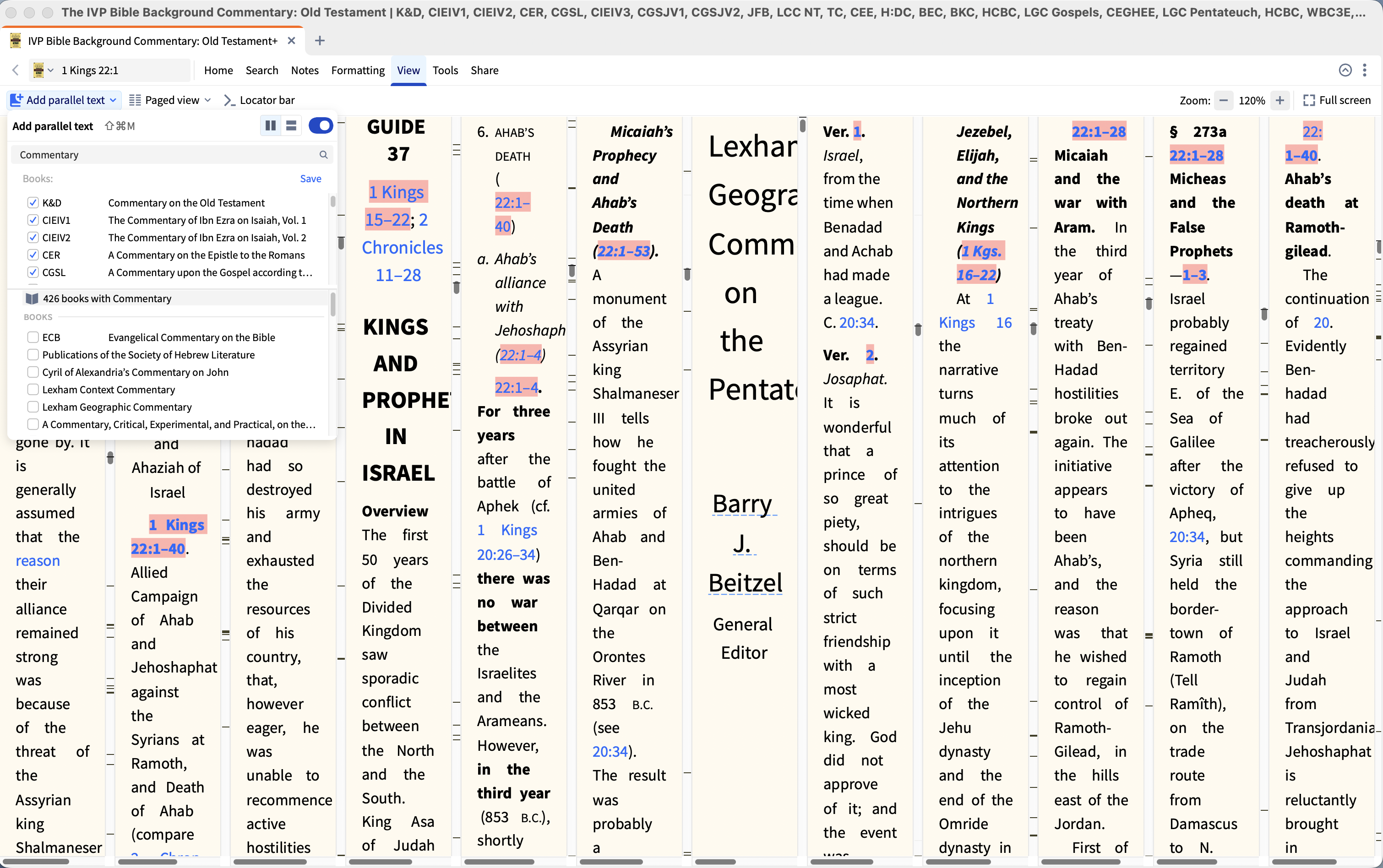The image size is (1383, 868).
Task: Click the Full screen button label
Action: click(1345, 100)
